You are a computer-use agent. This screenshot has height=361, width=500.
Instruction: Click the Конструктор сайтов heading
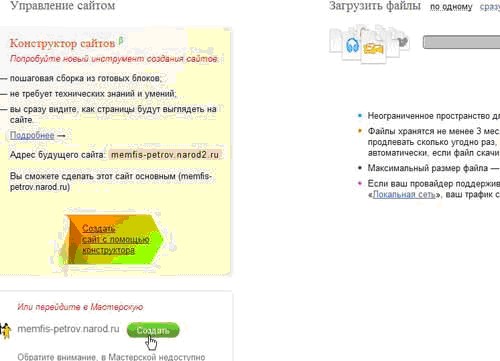(62, 43)
